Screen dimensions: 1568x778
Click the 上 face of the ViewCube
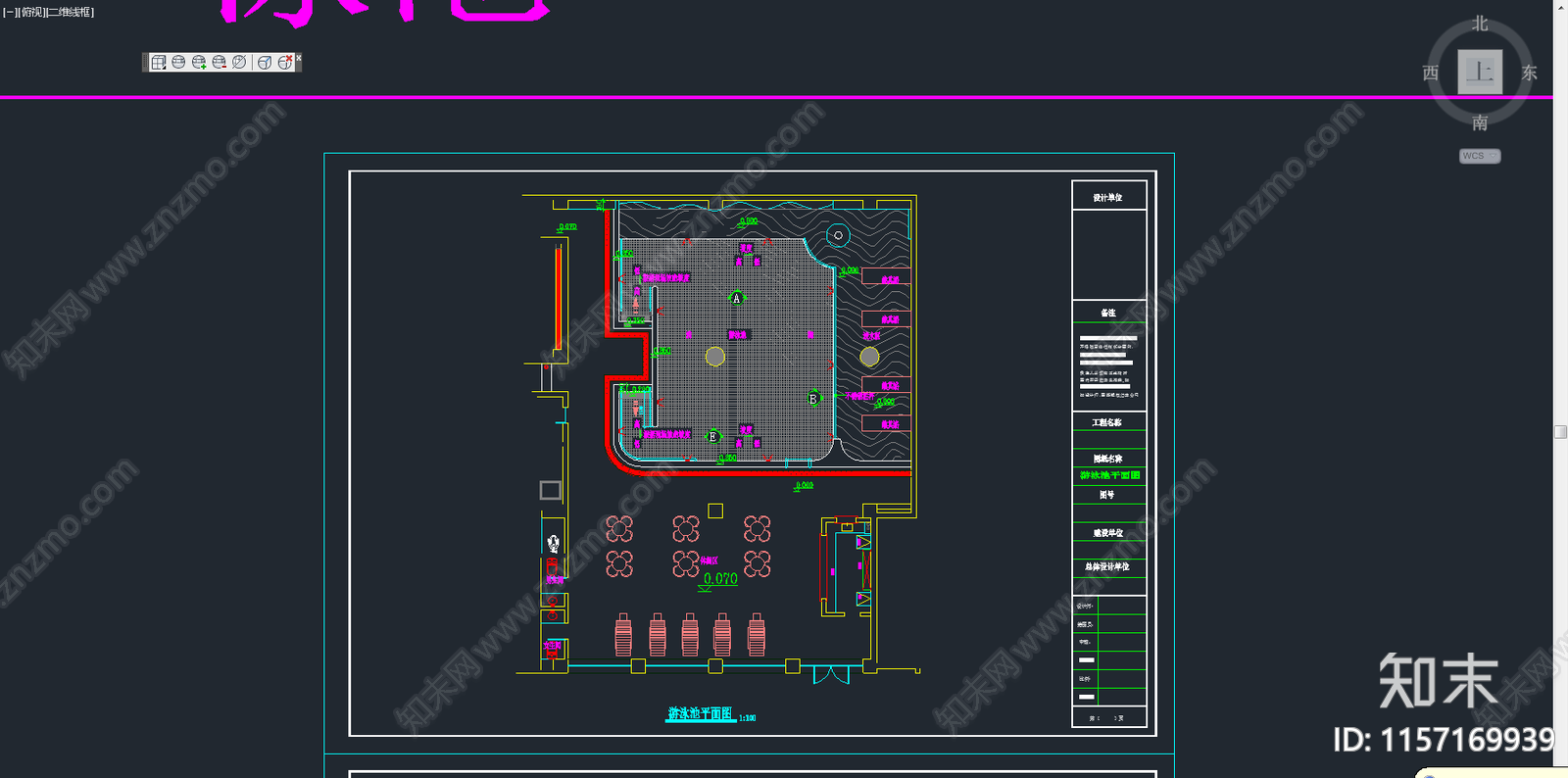[1480, 72]
